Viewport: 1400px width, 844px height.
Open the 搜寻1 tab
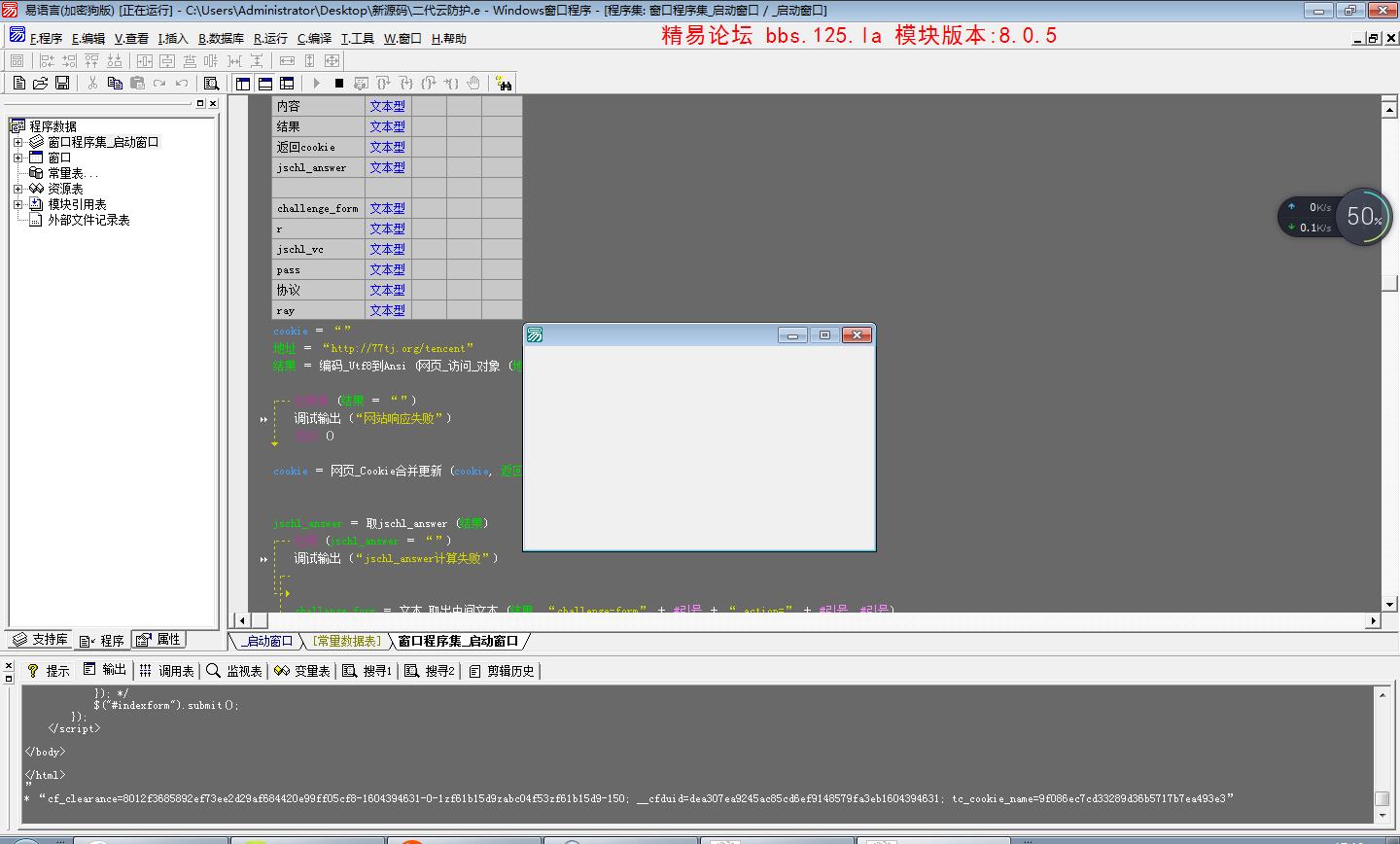367,670
